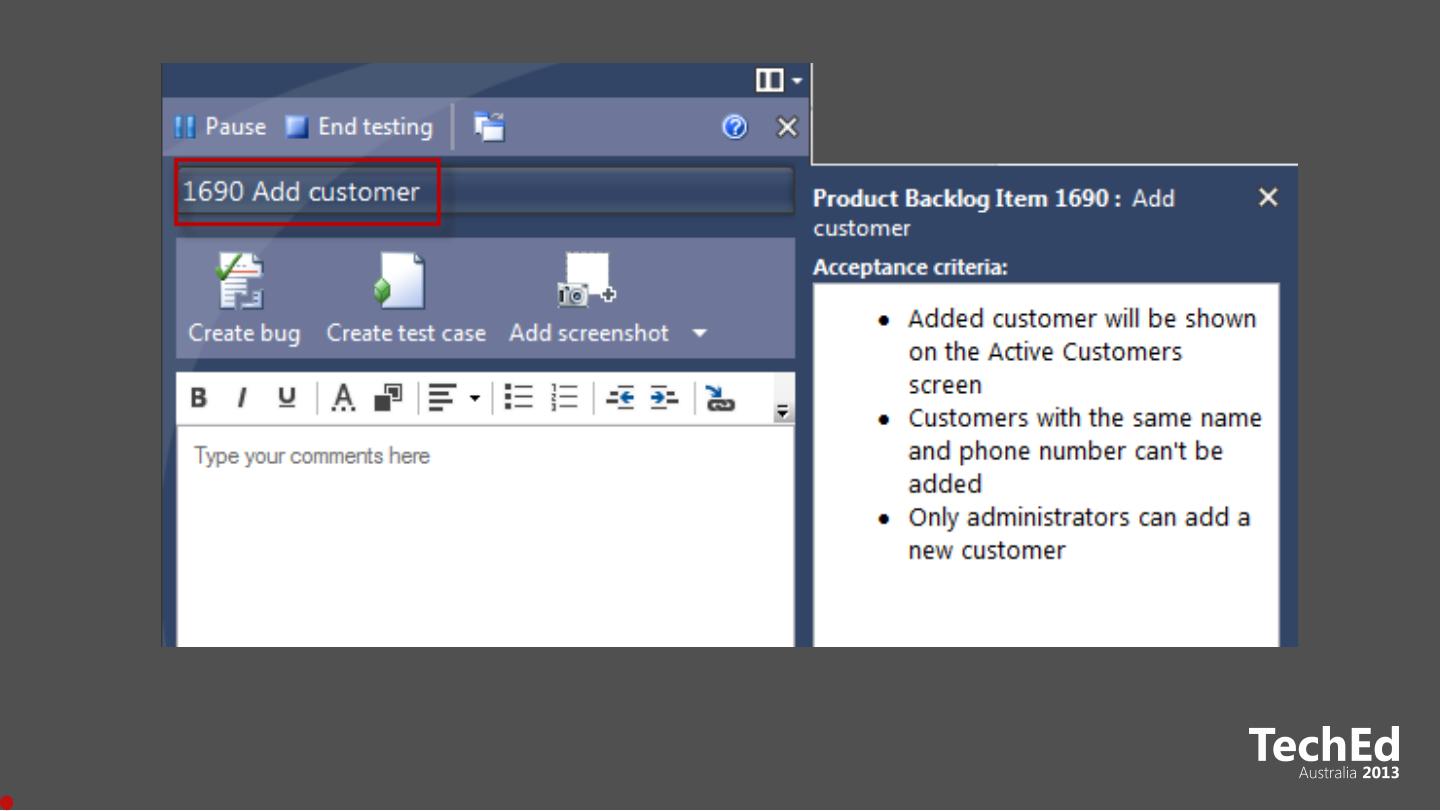Apply numbered list formatting
Screen dimensions: 1441x811
565,398
